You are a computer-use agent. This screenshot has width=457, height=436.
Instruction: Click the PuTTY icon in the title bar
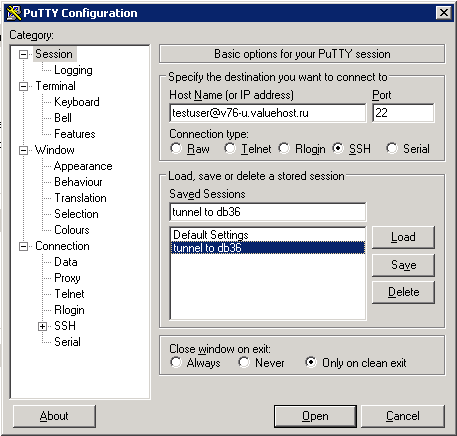point(14,13)
